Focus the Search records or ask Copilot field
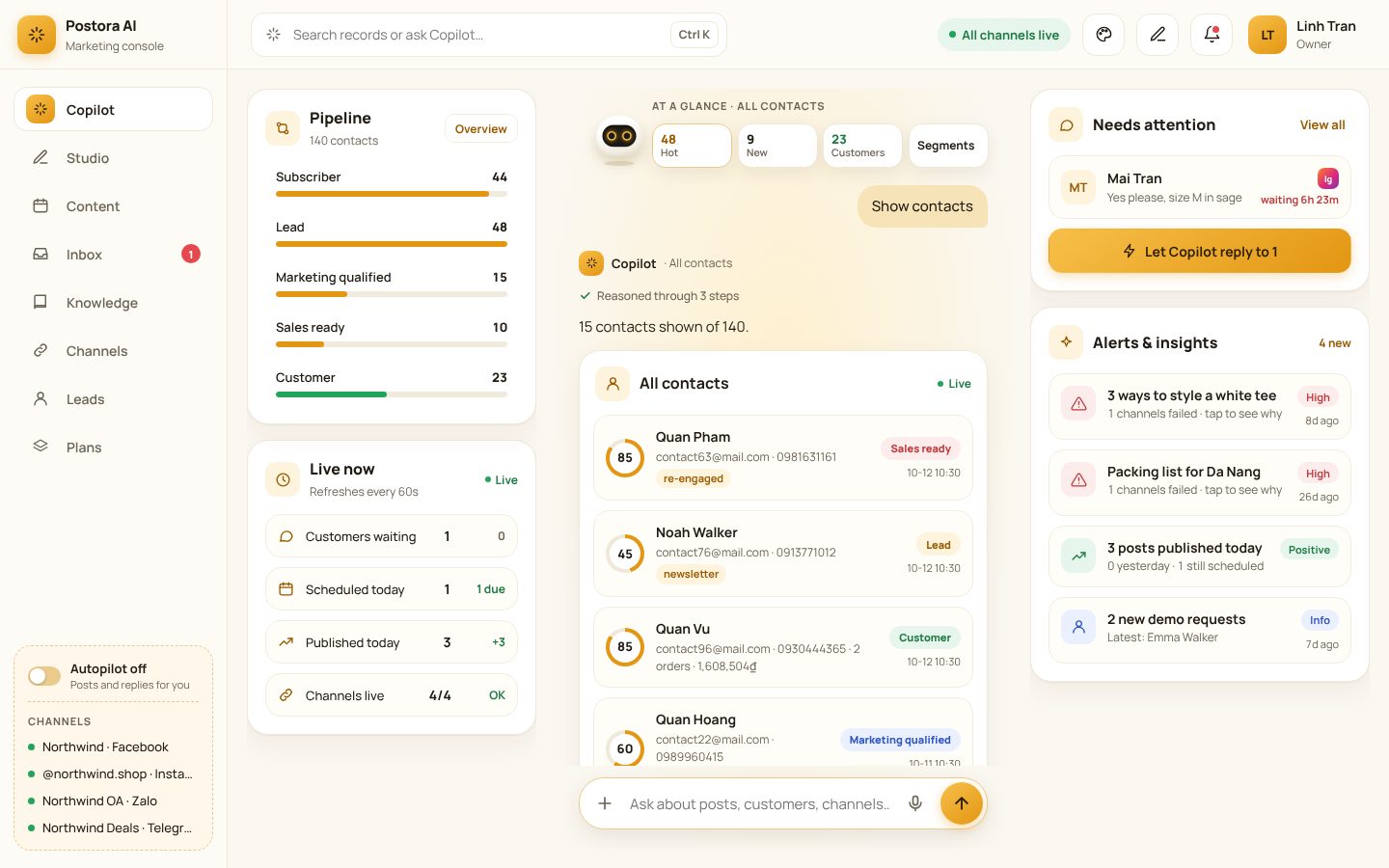The height and width of the screenshot is (868, 1389). click(x=489, y=35)
